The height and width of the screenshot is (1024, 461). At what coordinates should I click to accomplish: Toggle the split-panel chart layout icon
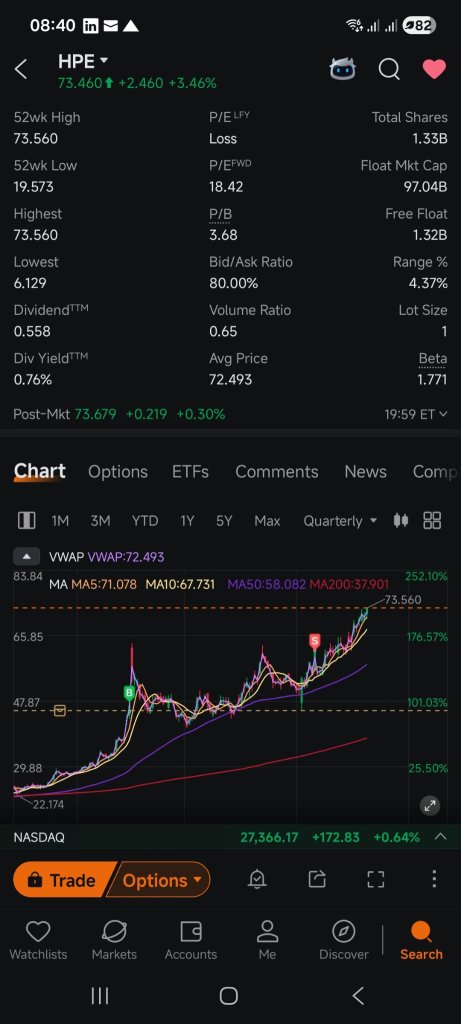coord(26,520)
